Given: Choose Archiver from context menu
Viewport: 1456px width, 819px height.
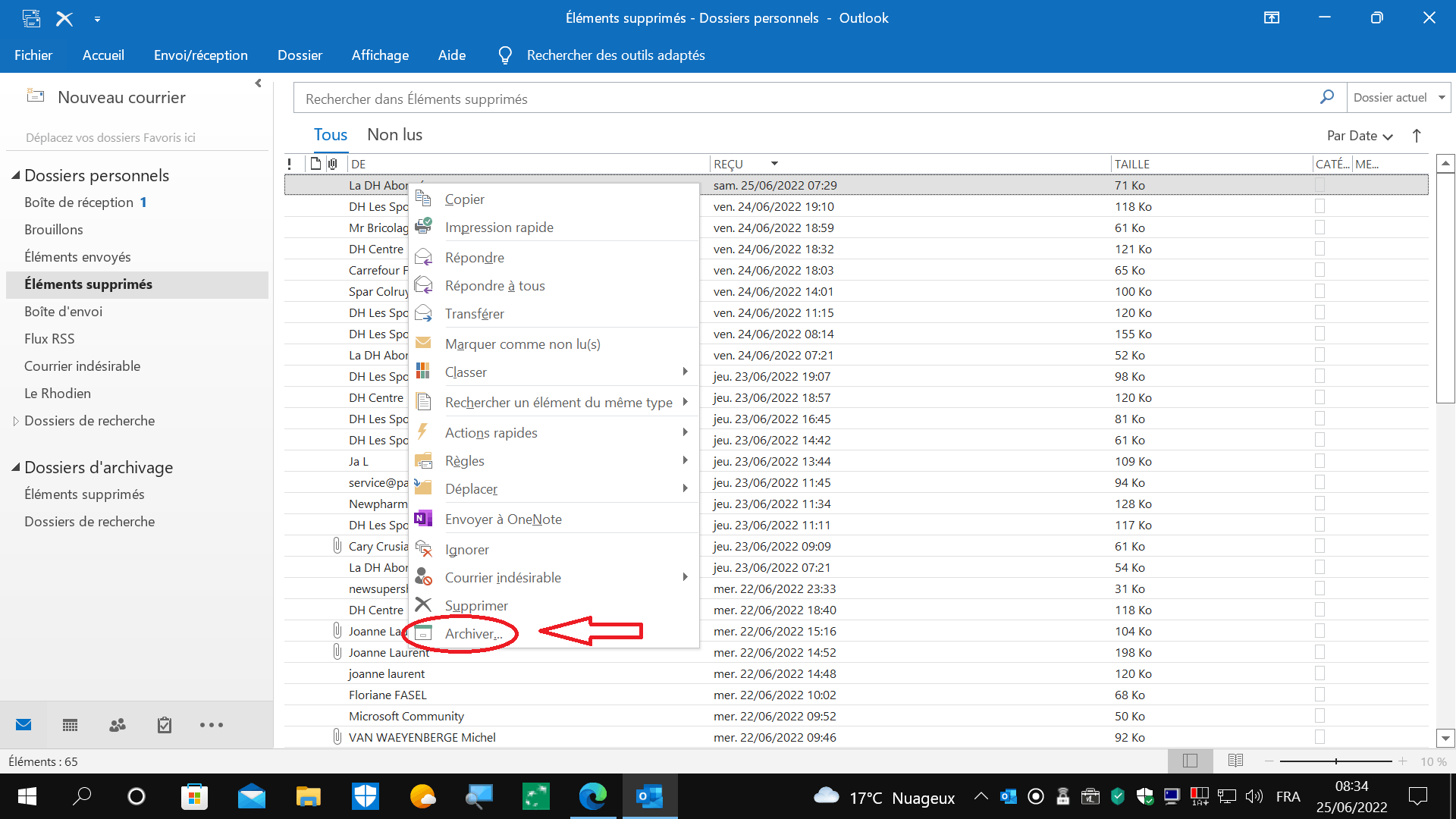Looking at the screenshot, I should tap(473, 634).
